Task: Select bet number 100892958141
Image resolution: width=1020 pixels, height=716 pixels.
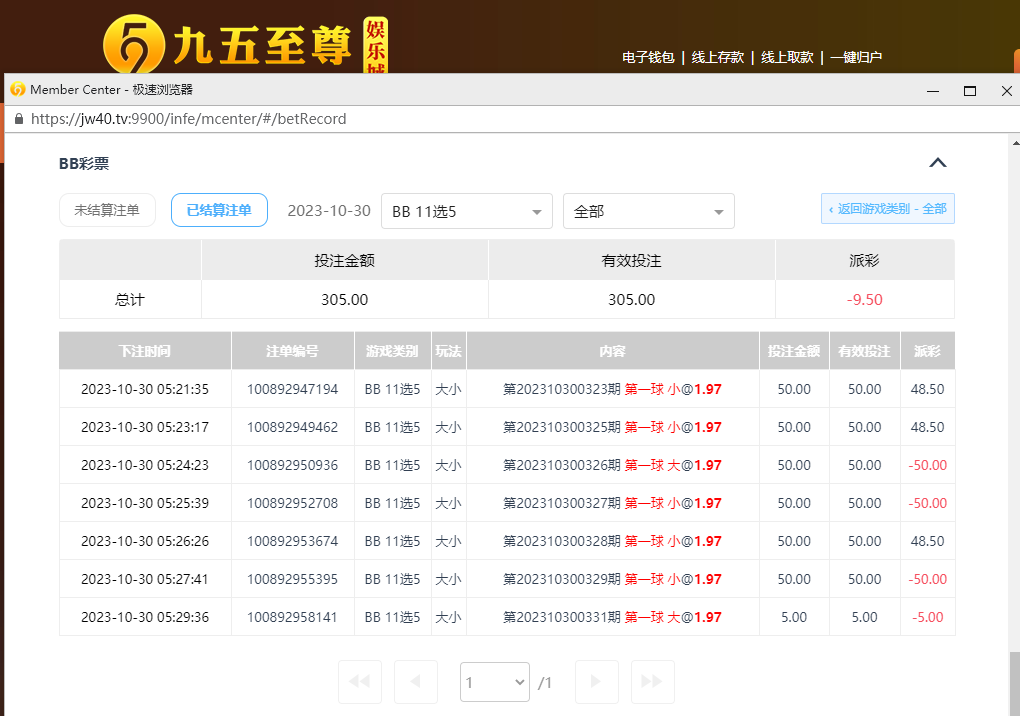Action: tap(293, 617)
